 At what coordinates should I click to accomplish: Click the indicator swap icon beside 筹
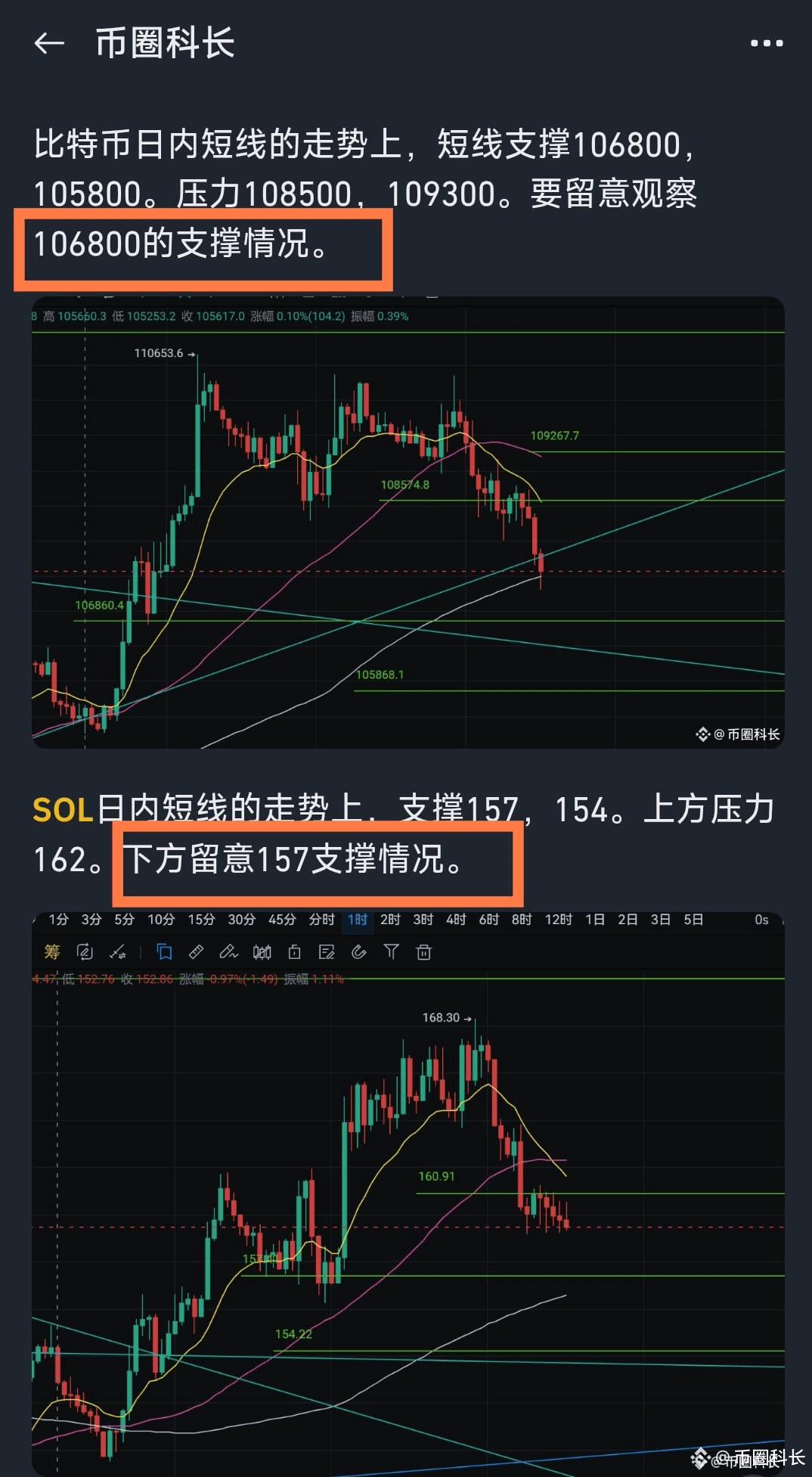pos(85,951)
